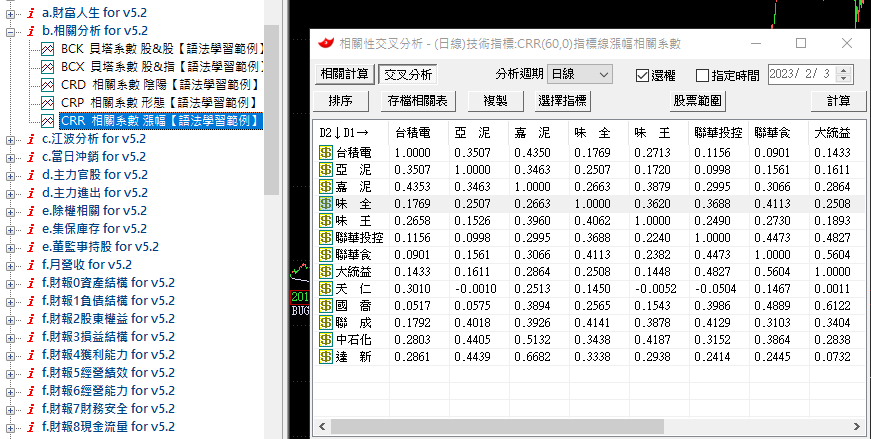Click the 複製 button
The height and width of the screenshot is (439, 871).
[x=495, y=101]
